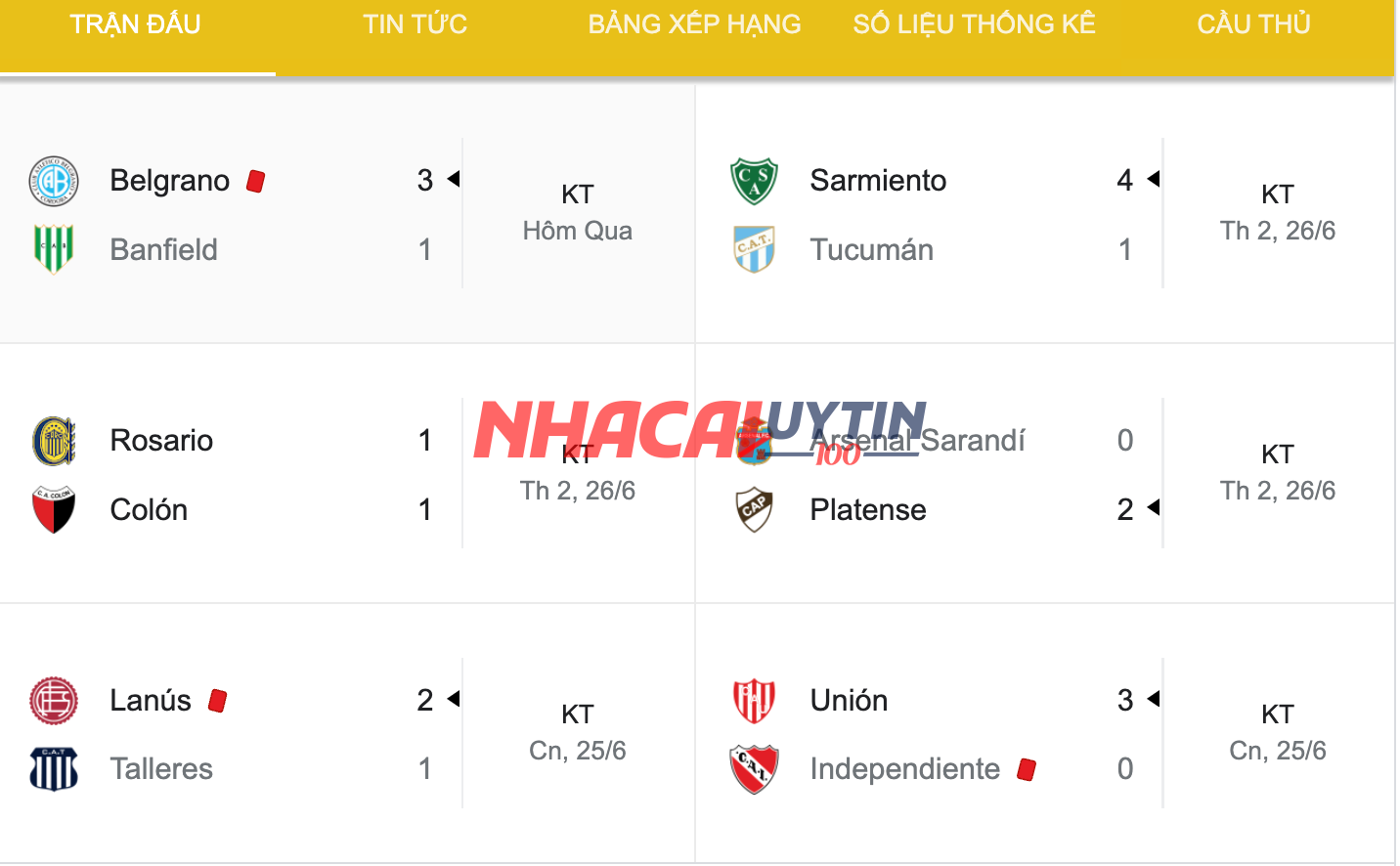Click the SỐ LIỆU THỐNG KÊ link

point(975,24)
